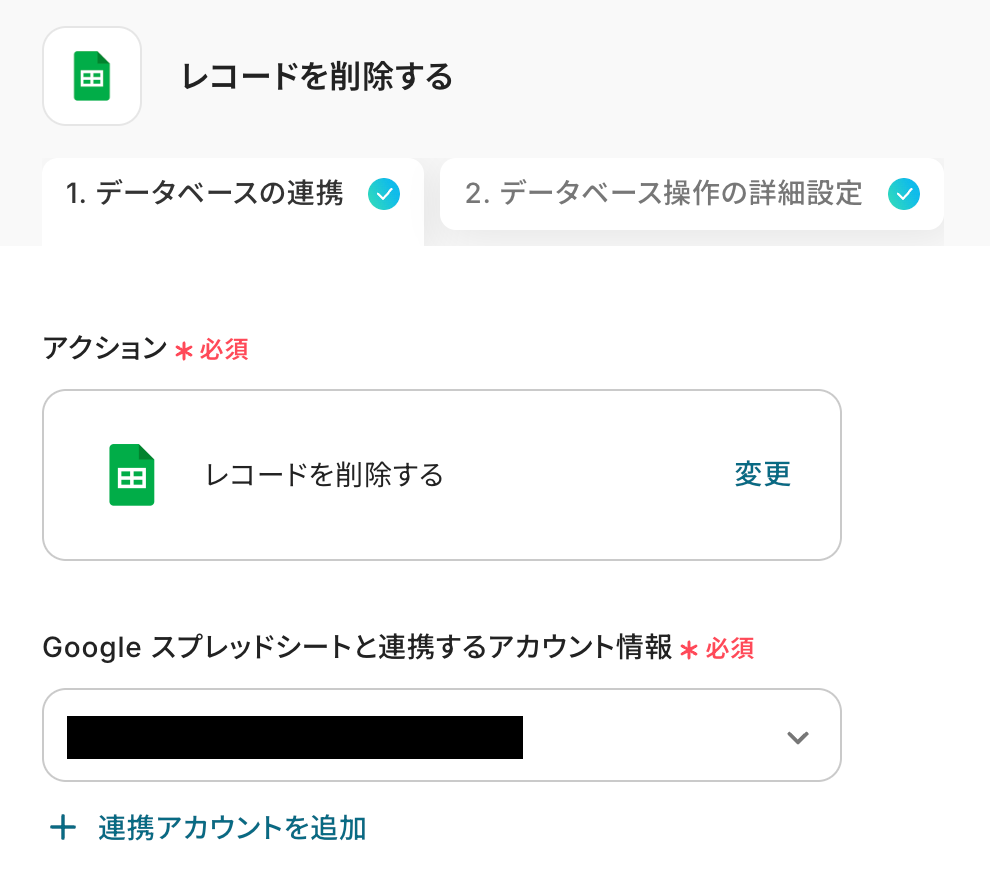The image size is (990, 884).
Task: Click the アクション field label
Action: click(x=105, y=349)
